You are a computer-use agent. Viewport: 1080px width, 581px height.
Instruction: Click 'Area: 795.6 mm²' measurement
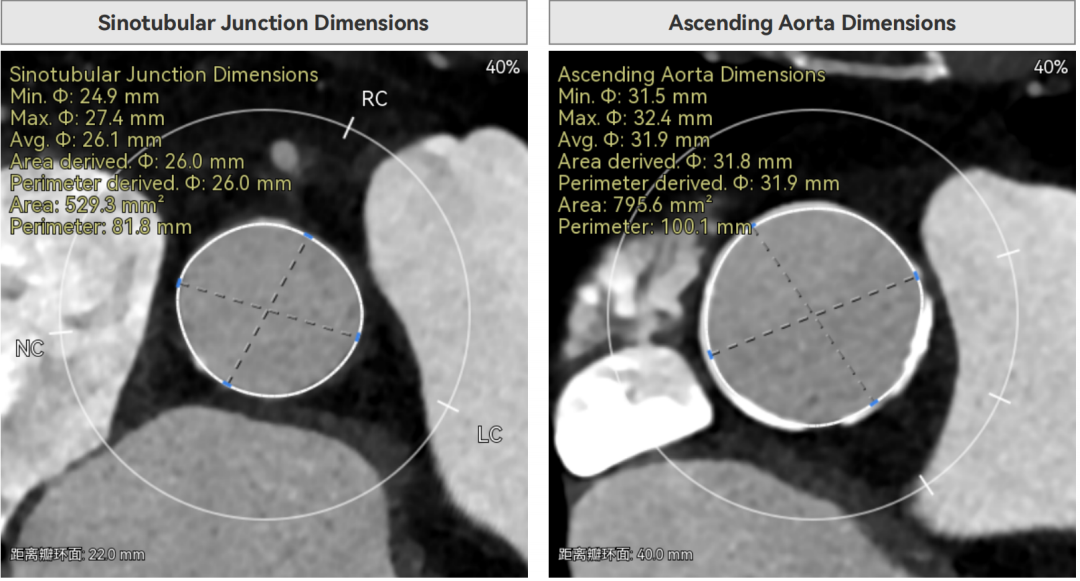635,205
